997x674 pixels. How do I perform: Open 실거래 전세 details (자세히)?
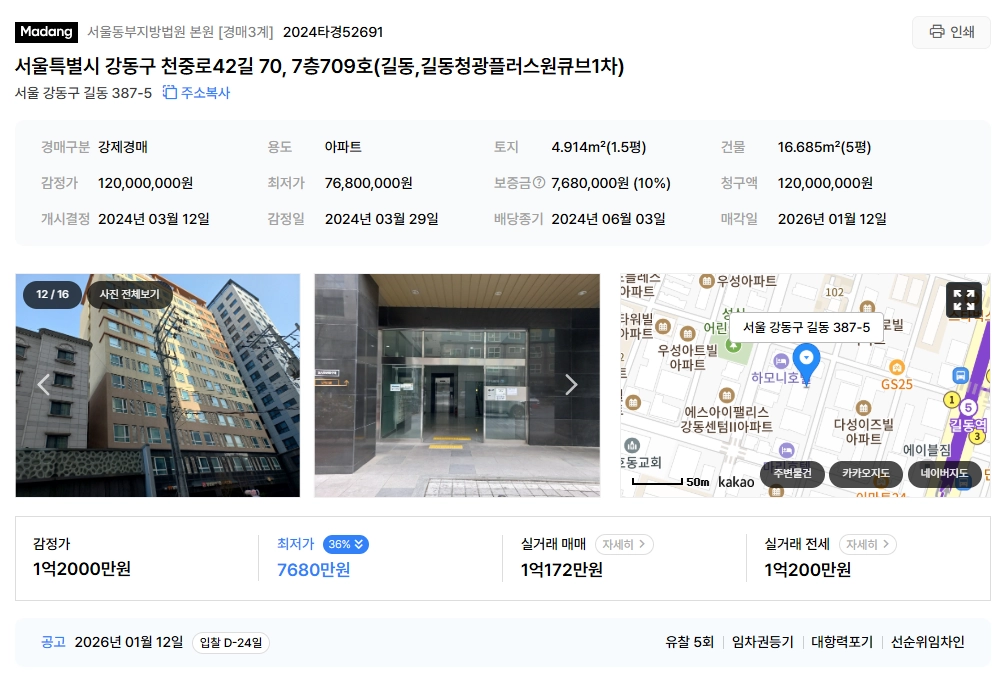867,544
